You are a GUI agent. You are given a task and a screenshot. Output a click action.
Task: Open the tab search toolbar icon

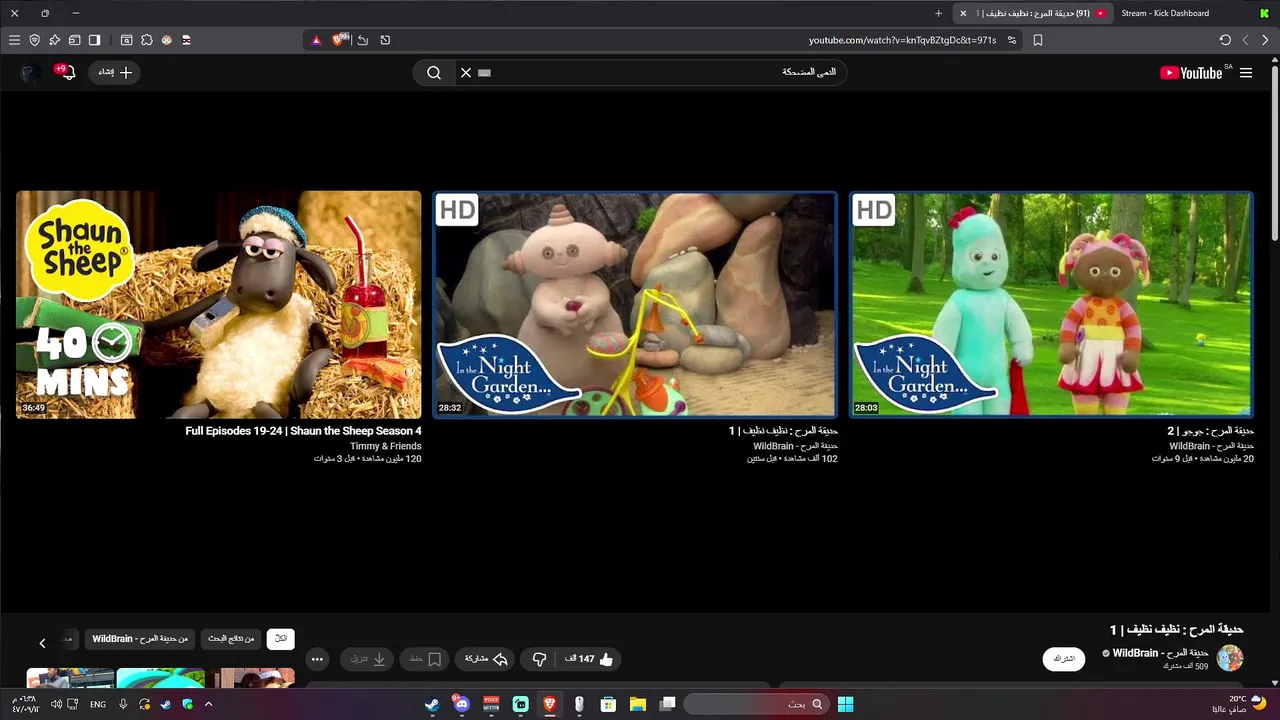pos(126,40)
